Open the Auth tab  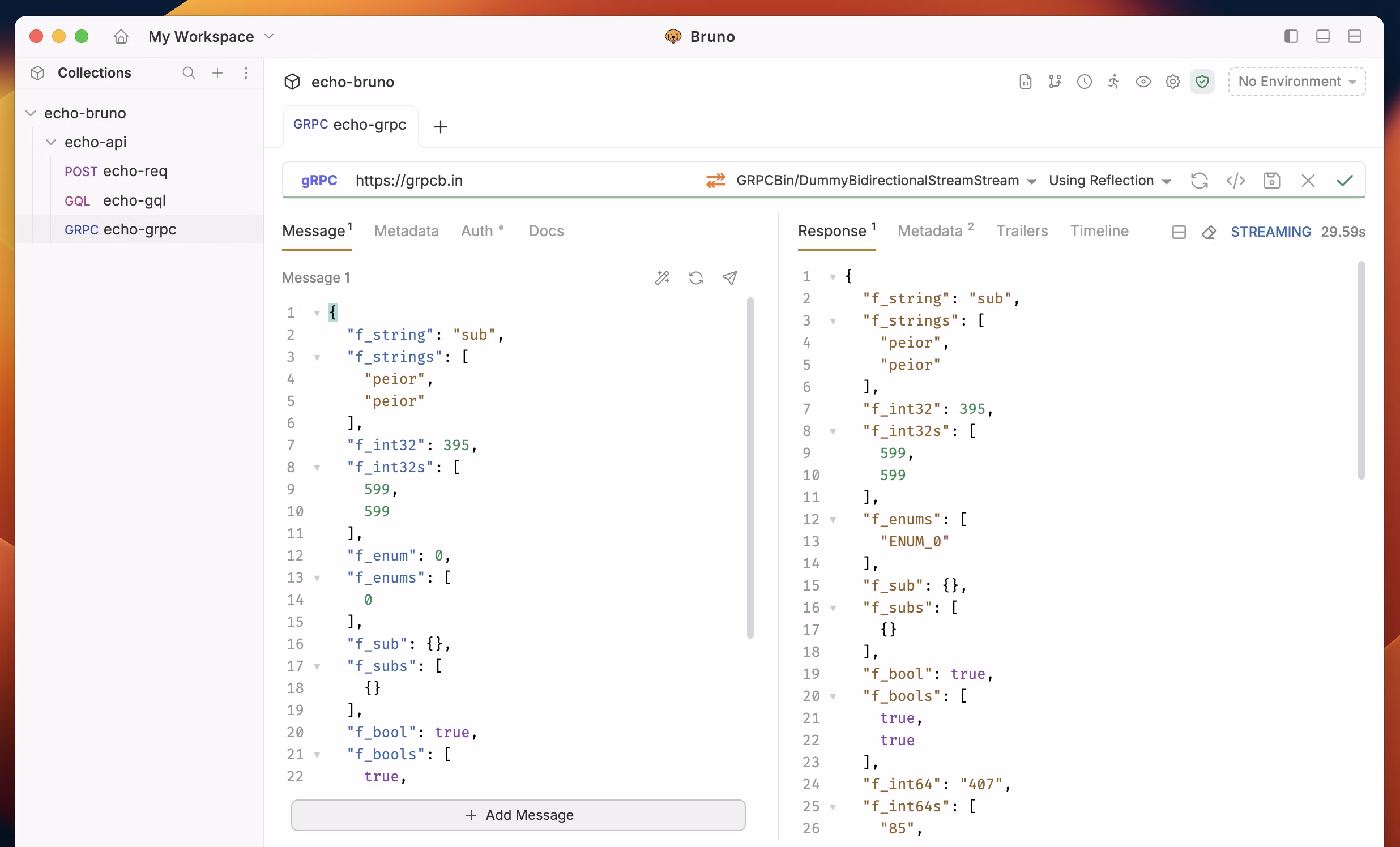click(477, 231)
